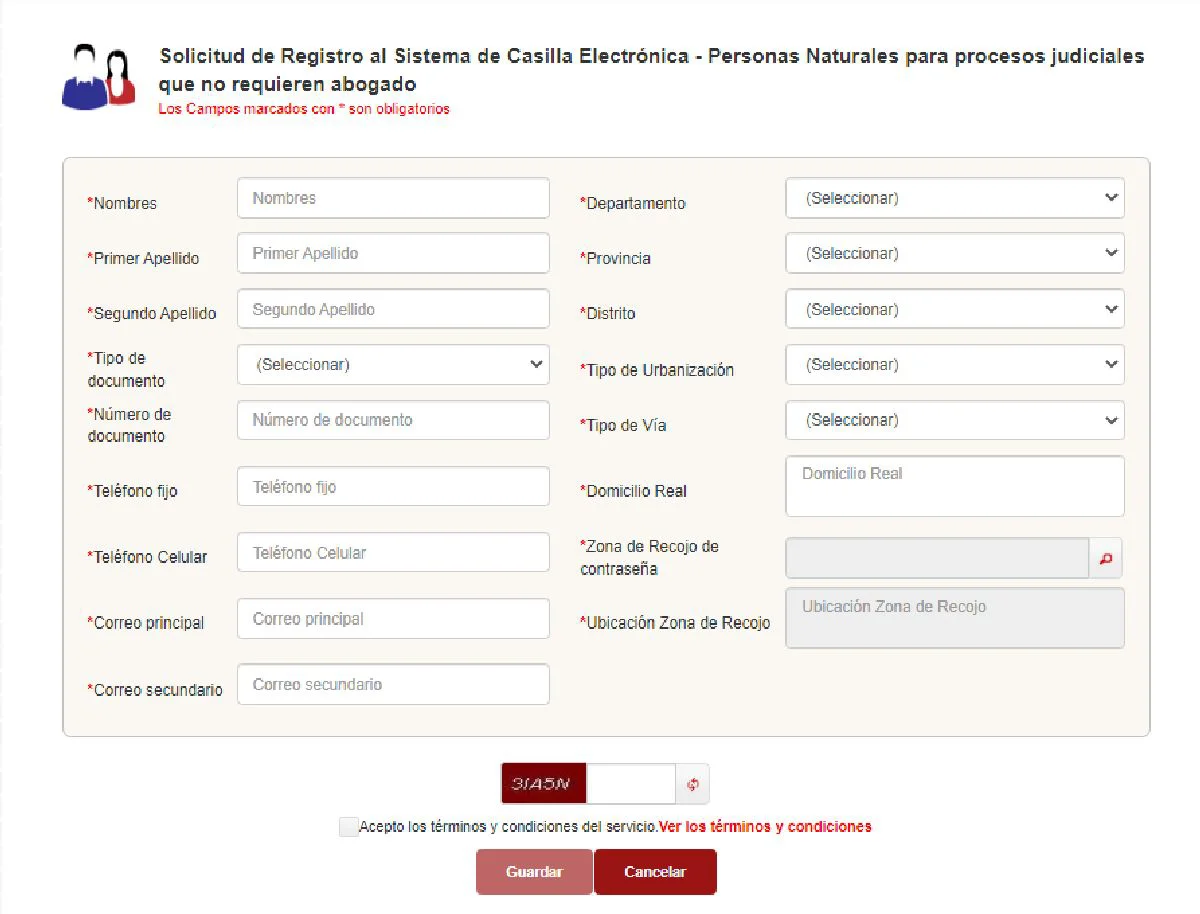Focus the Nombres text field
Viewport: 1200px width, 914px height.
(393, 198)
